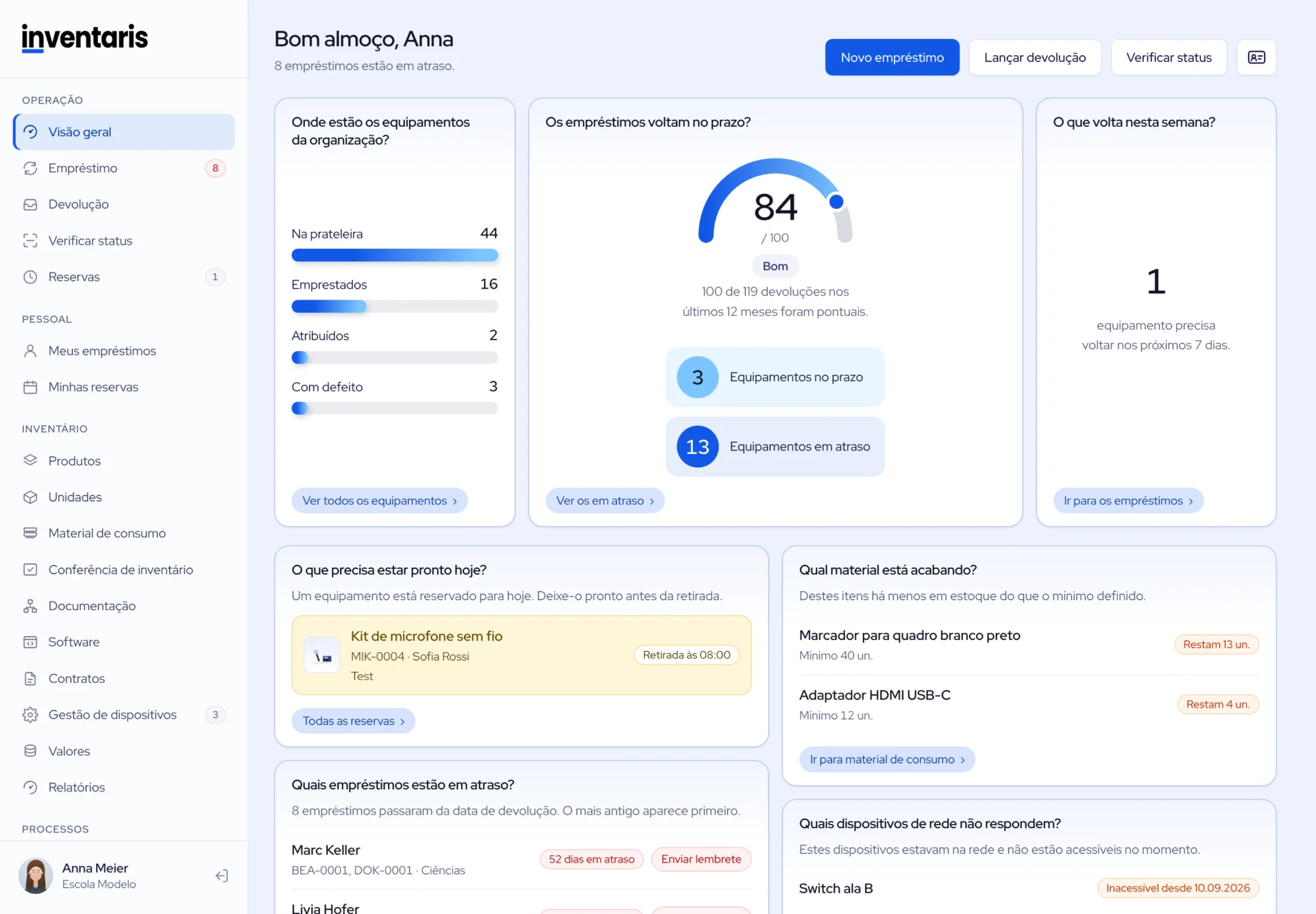1316x914 pixels.
Task: Select the Switch ala B device row
Action: click(1029, 888)
